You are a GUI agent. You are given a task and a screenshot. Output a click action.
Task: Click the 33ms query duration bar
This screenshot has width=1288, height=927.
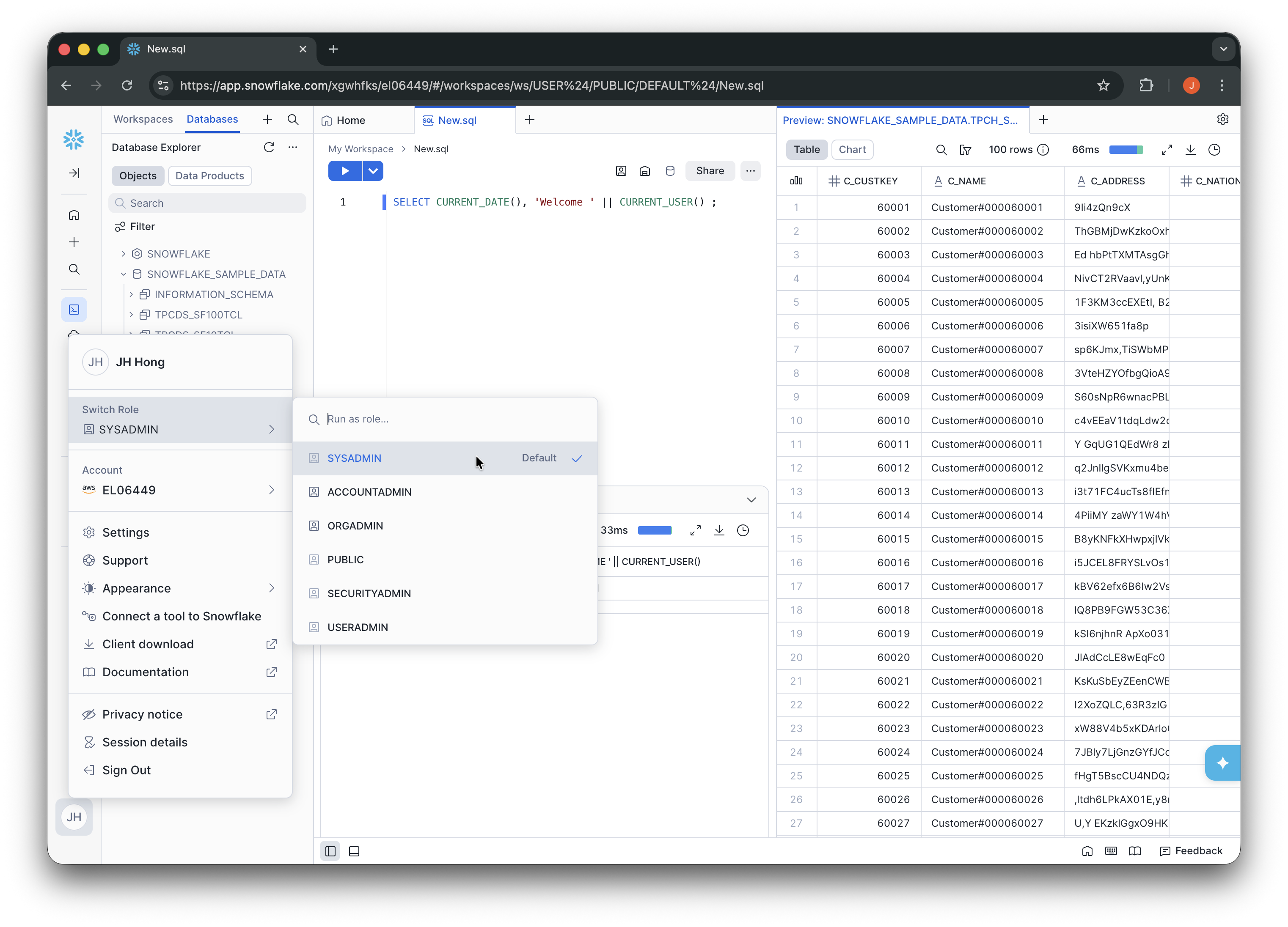pos(655,530)
